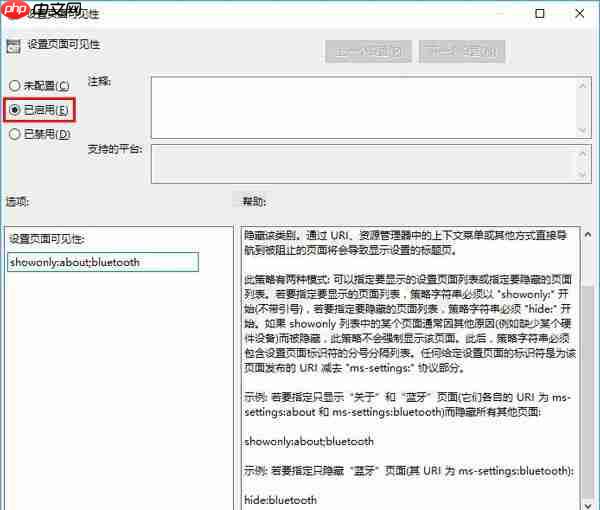Click the 选项: label
The width and height of the screenshot is (600, 510).
pyautogui.click(x=18, y=202)
